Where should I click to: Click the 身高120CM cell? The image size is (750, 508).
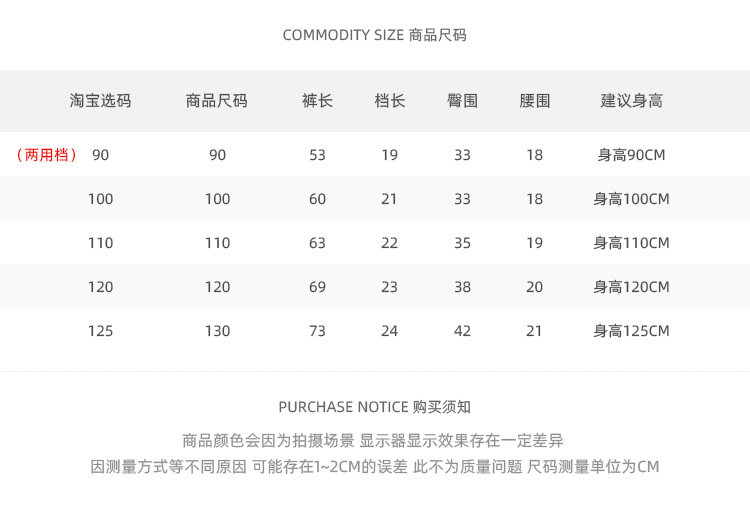click(631, 287)
